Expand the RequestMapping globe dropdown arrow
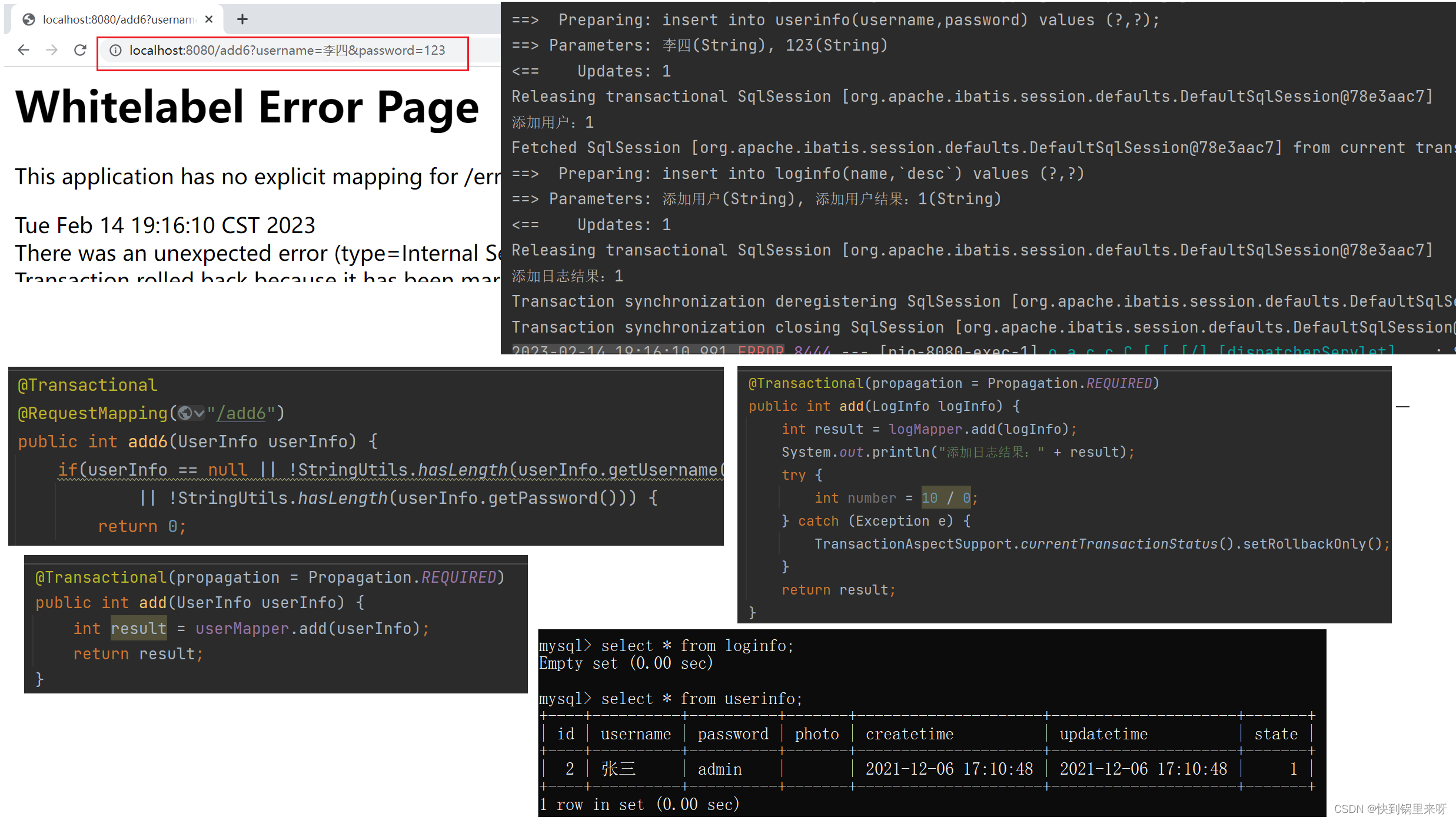 pos(199,414)
